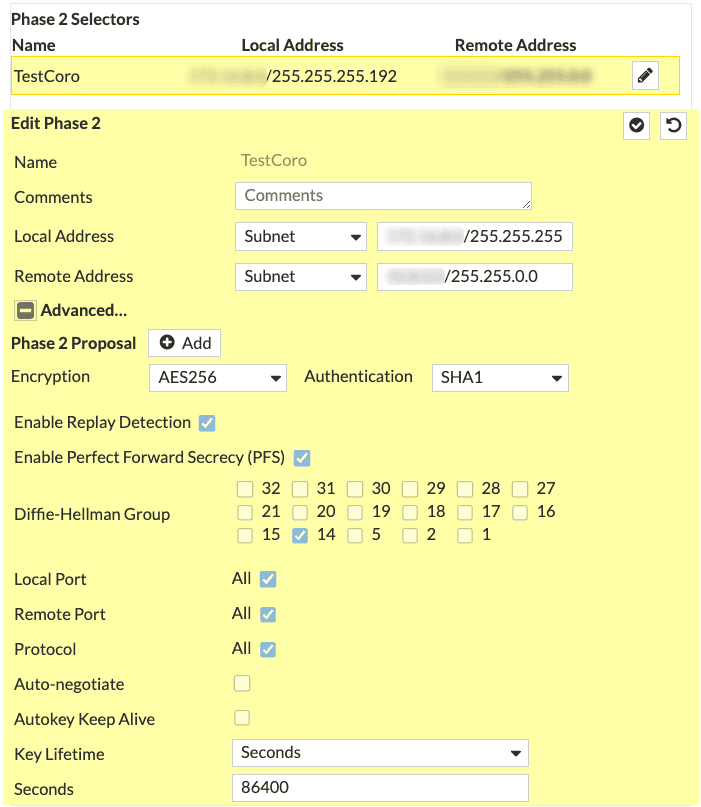Uncheck Diffie-Hellman Group 14
The width and height of the screenshot is (701, 807).
coord(300,535)
